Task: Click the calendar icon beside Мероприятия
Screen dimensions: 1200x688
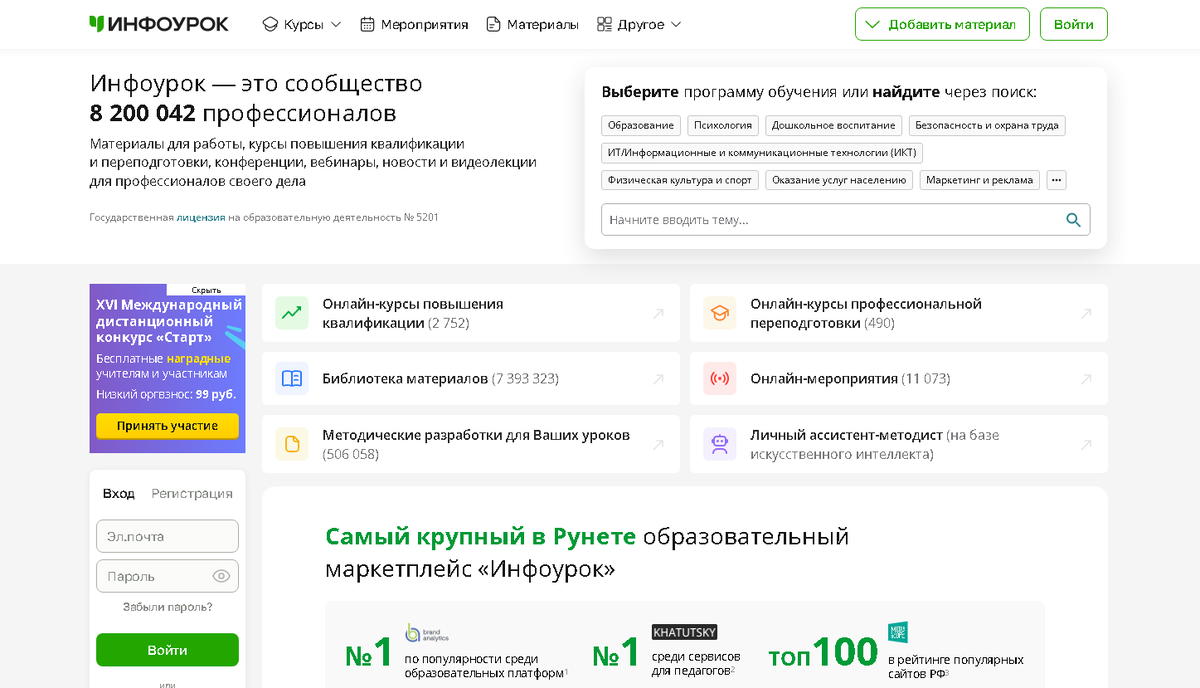Action: (367, 24)
